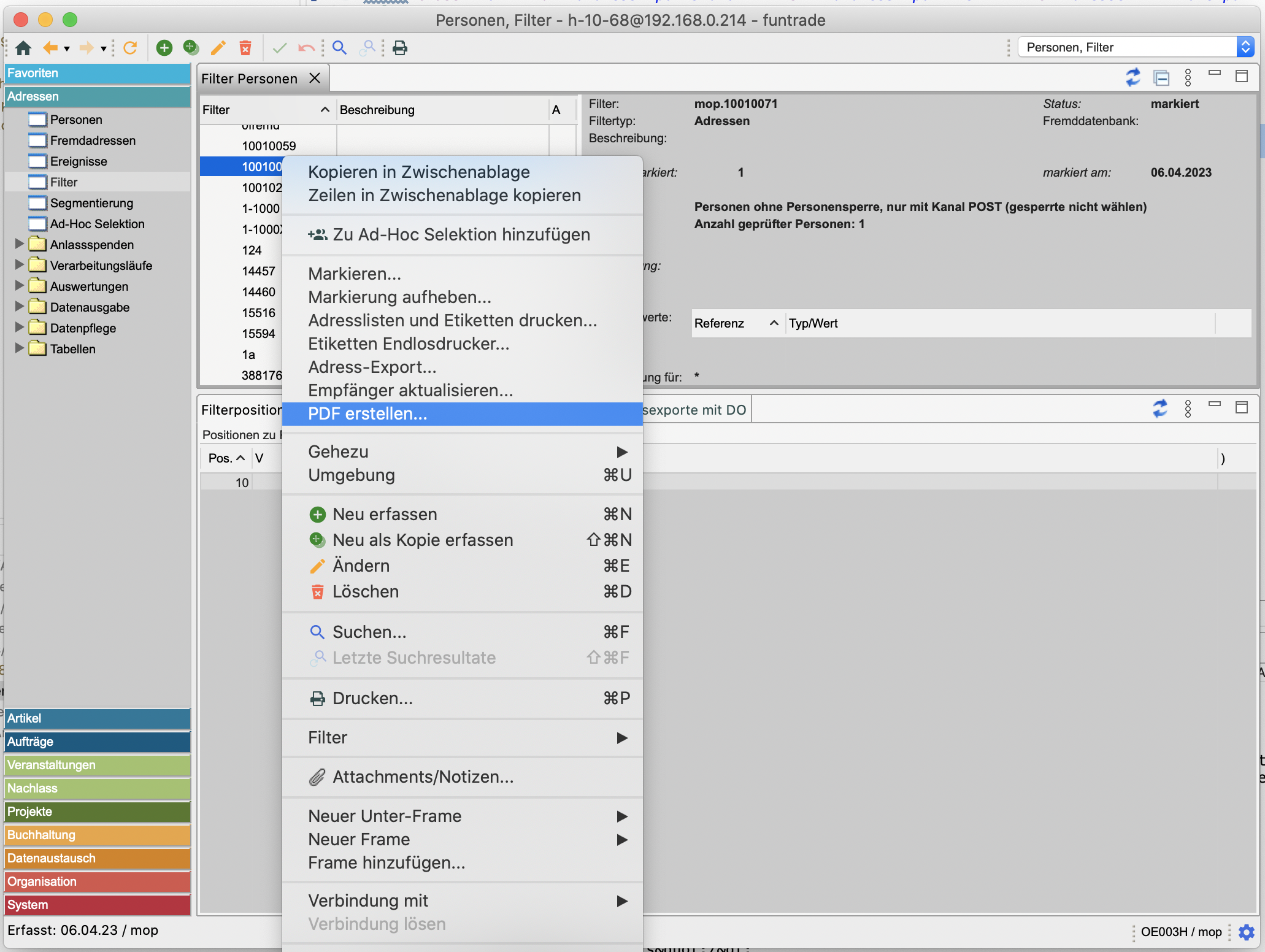Image resolution: width=1265 pixels, height=952 pixels.
Task: Expand the Datenpflege folder
Action: click(x=19, y=328)
